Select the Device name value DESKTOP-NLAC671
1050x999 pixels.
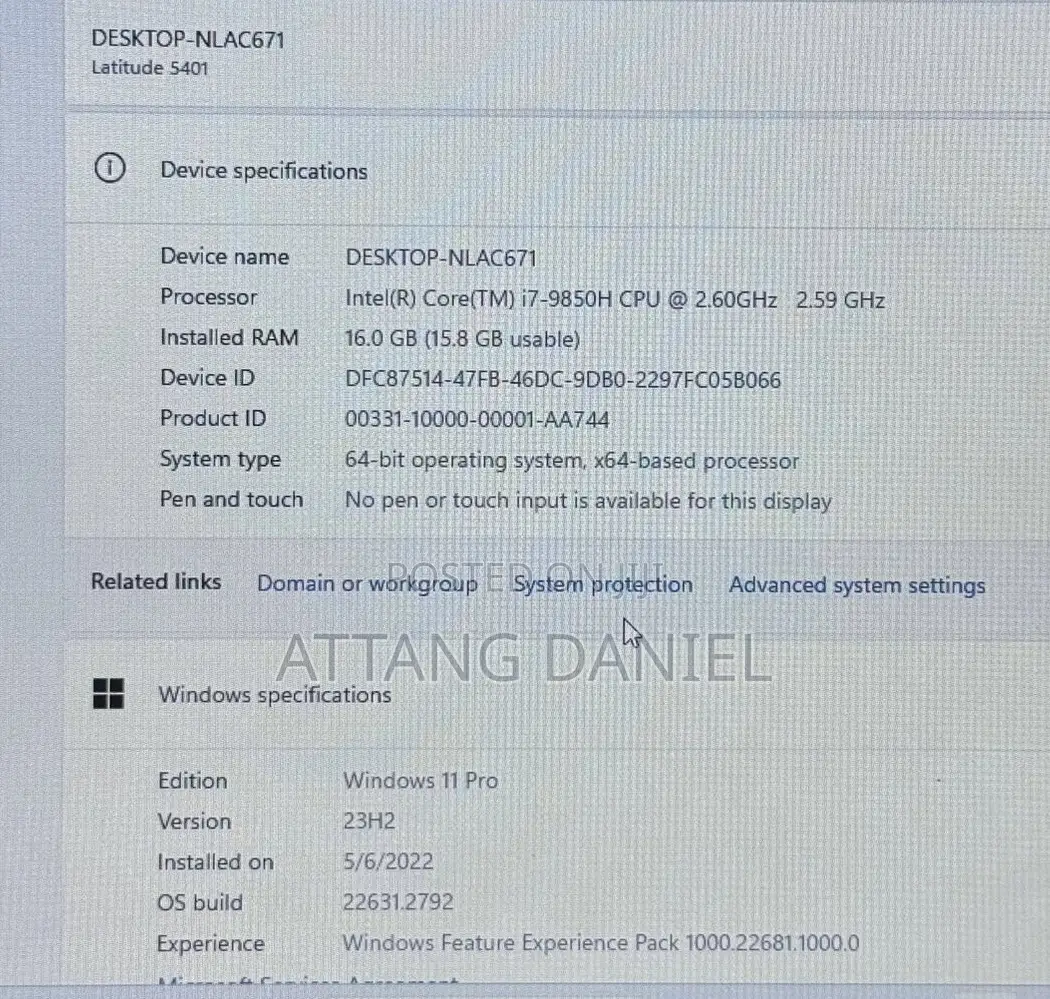click(x=441, y=258)
